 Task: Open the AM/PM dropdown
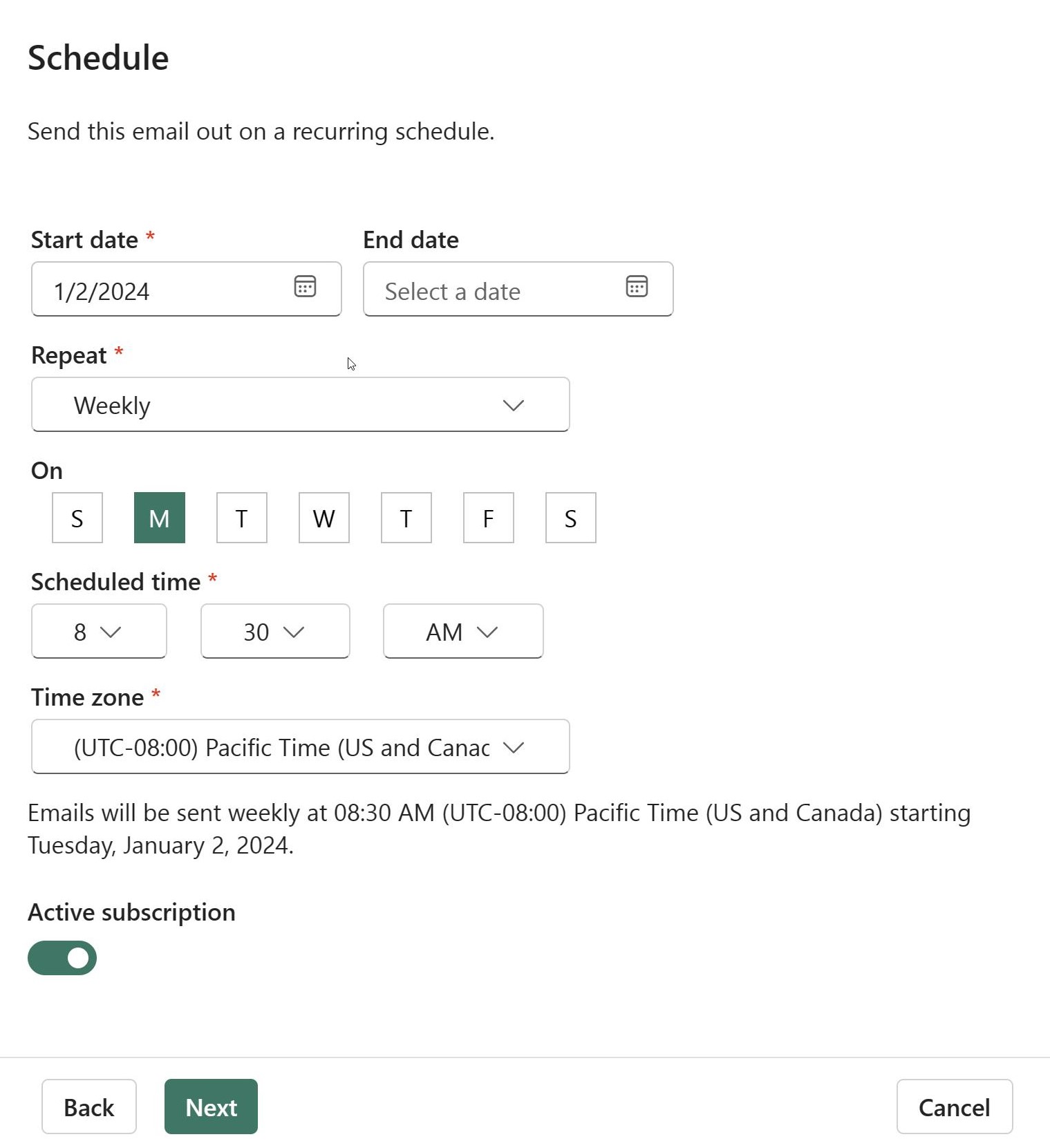coord(462,630)
